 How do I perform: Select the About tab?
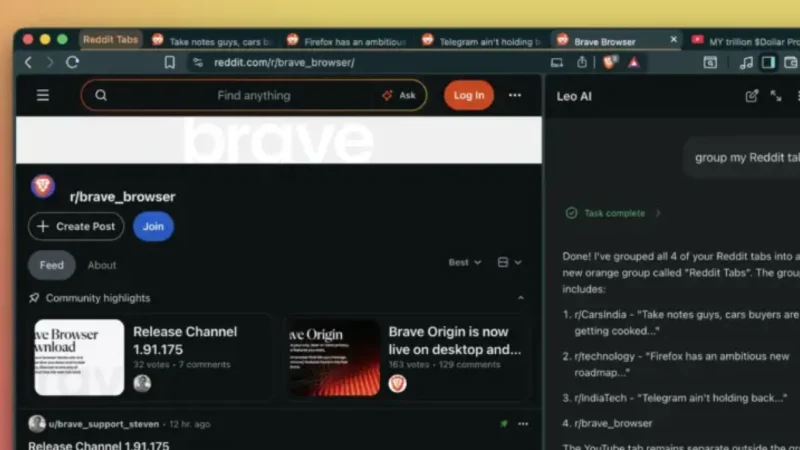click(102, 265)
